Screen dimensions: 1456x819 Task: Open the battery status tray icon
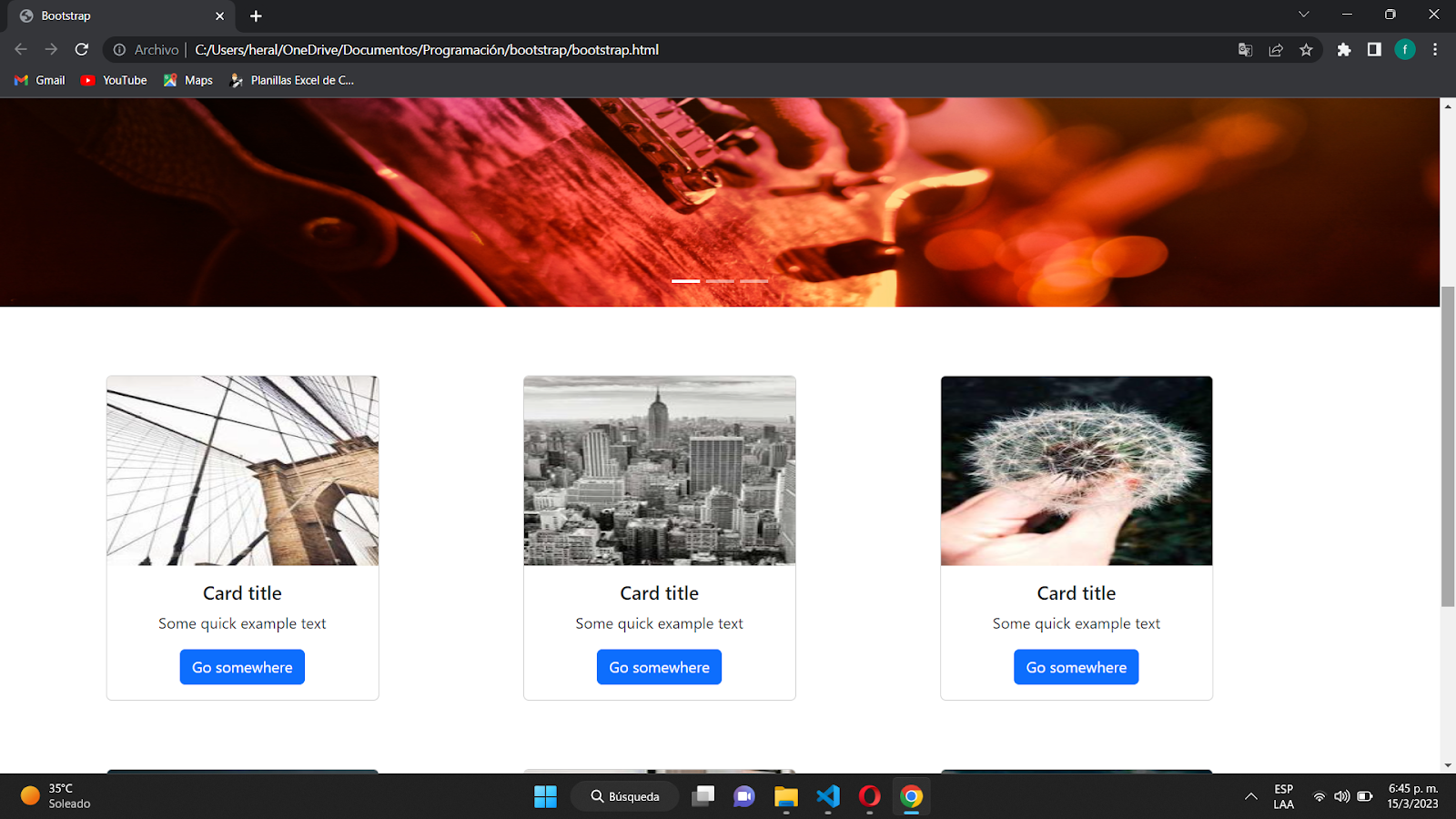click(x=1365, y=796)
